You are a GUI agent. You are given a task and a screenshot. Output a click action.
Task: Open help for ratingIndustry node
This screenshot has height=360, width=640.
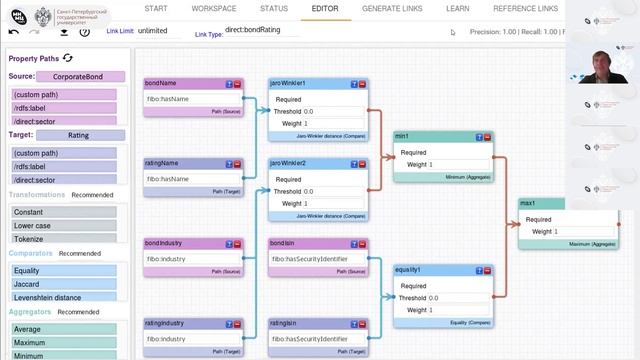click(x=229, y=324)
